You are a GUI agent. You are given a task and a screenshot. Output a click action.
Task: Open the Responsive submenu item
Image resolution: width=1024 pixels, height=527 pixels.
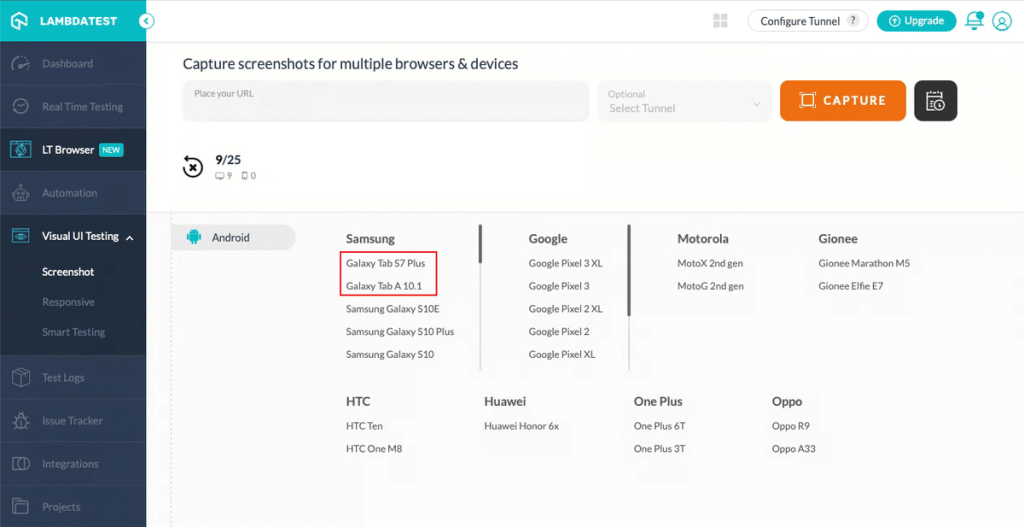pos(68,302)
